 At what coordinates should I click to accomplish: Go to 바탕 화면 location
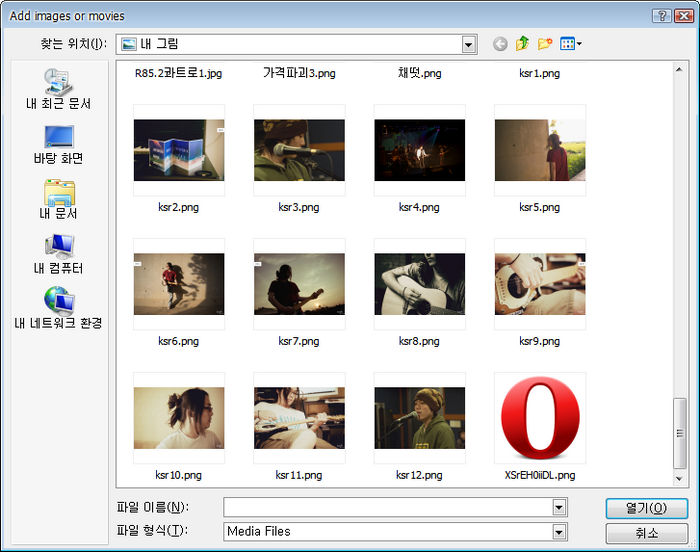pos(58,145)
